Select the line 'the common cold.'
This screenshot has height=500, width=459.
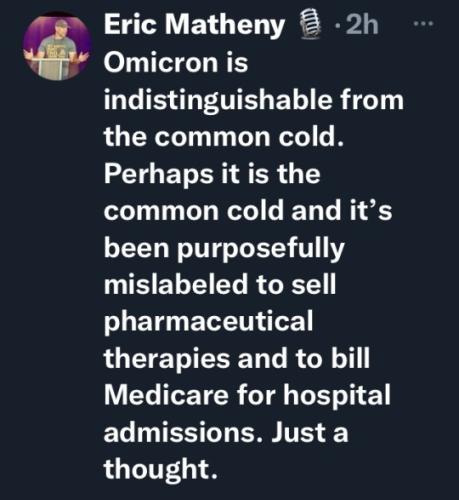pyautogui.click(x=224, y=137)
